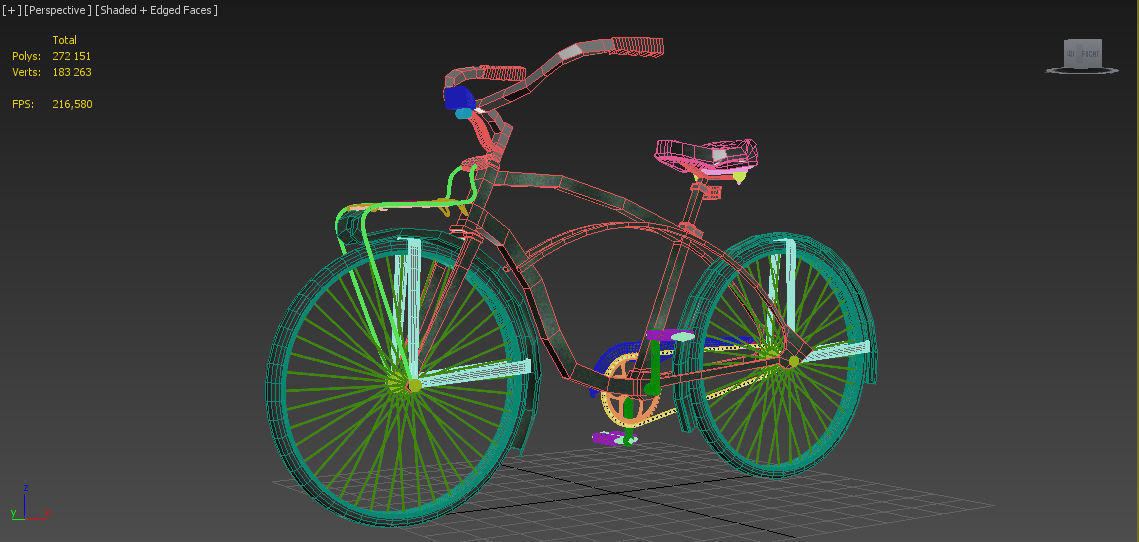Select the bike's white-gray saddle seat
The width and height of the screenshot is (1139, 542).
(x=707, y=155)
